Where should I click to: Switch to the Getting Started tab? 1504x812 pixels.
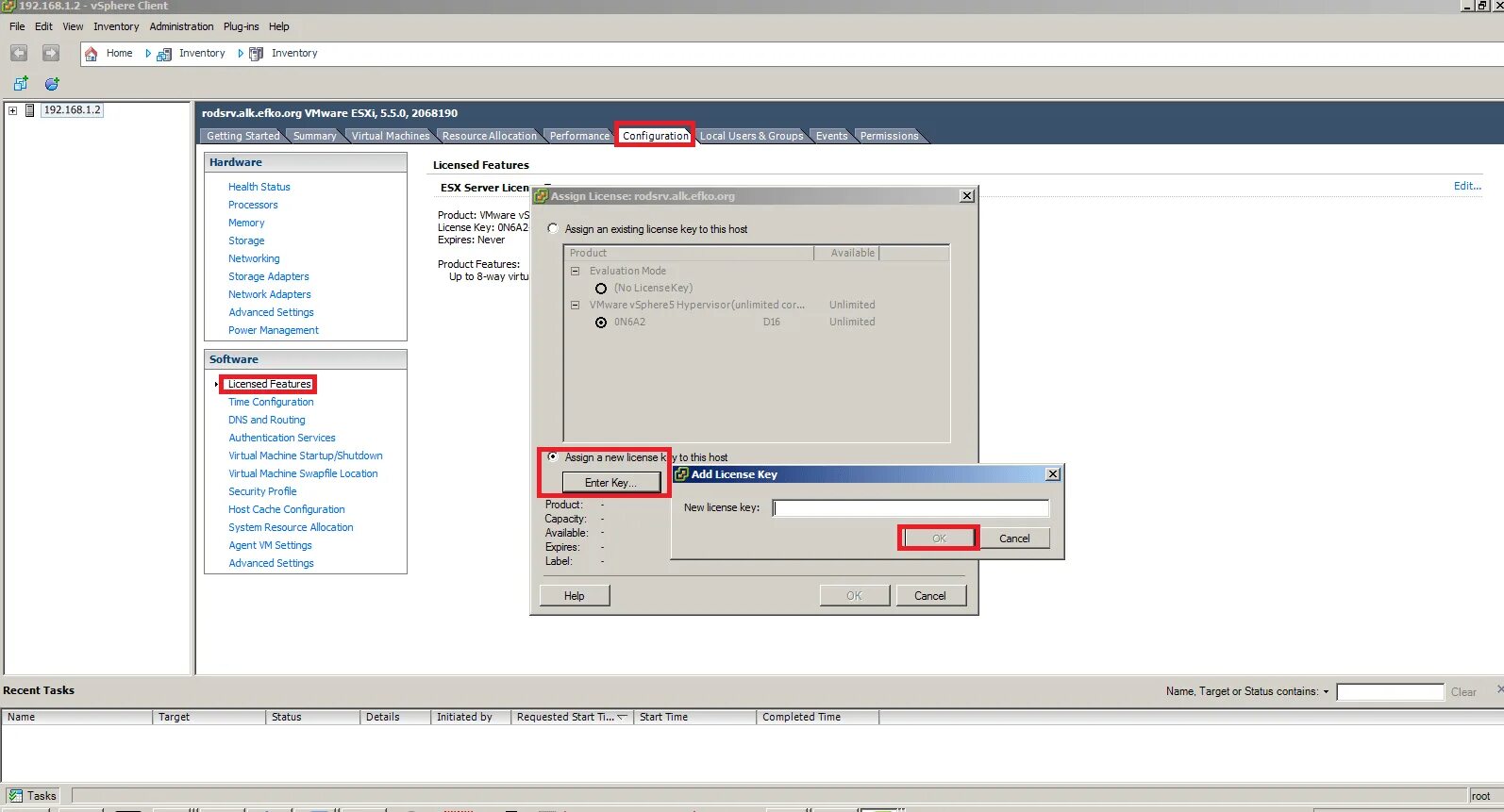[242, 136]
